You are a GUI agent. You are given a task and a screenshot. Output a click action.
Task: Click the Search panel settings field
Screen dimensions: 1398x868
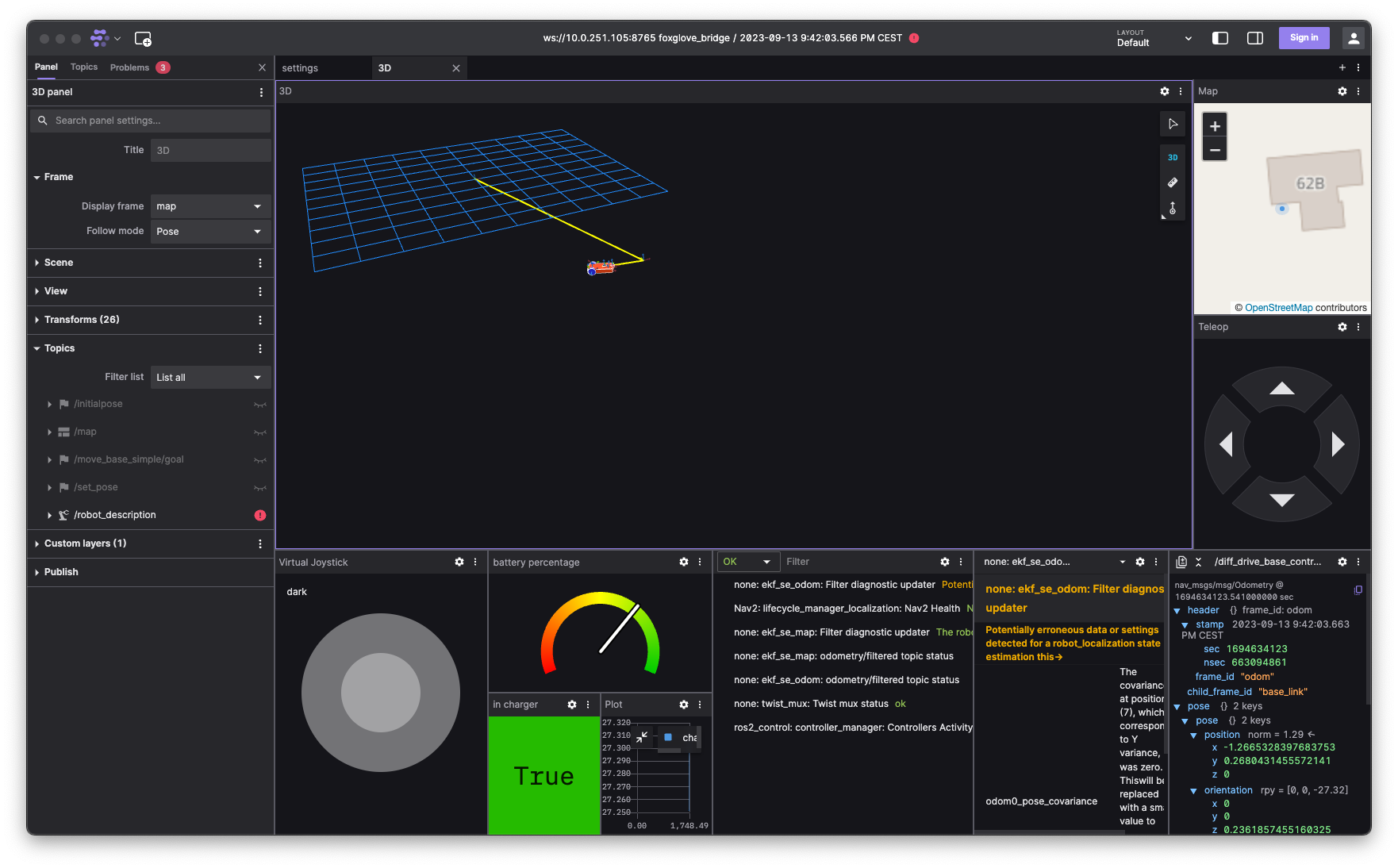point(151,121)
